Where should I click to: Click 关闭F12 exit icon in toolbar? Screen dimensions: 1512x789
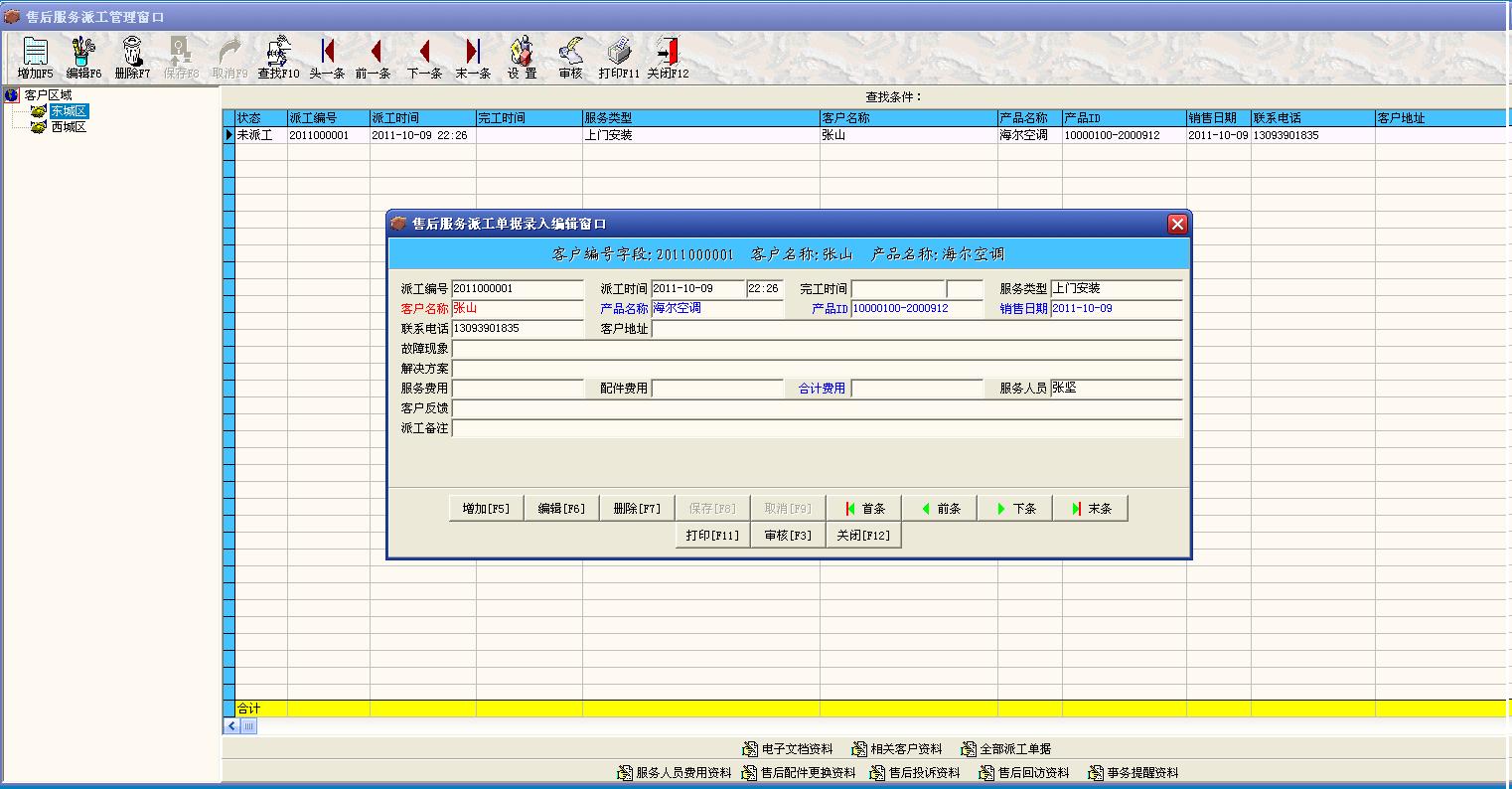668,58
